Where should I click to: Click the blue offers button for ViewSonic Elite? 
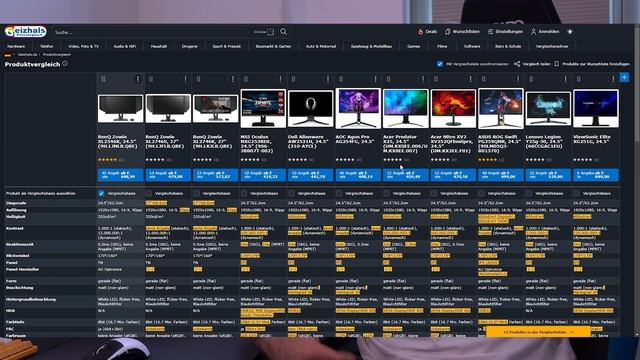coord(596,175)
